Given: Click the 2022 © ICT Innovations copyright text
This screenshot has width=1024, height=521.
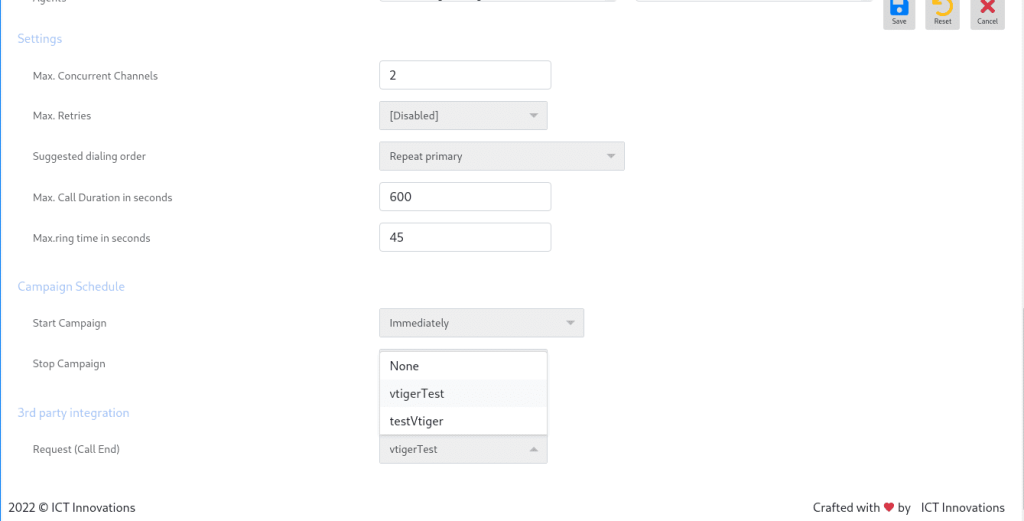Looking at the screenshot, I should pyautogui.click(x=72, y=508).
